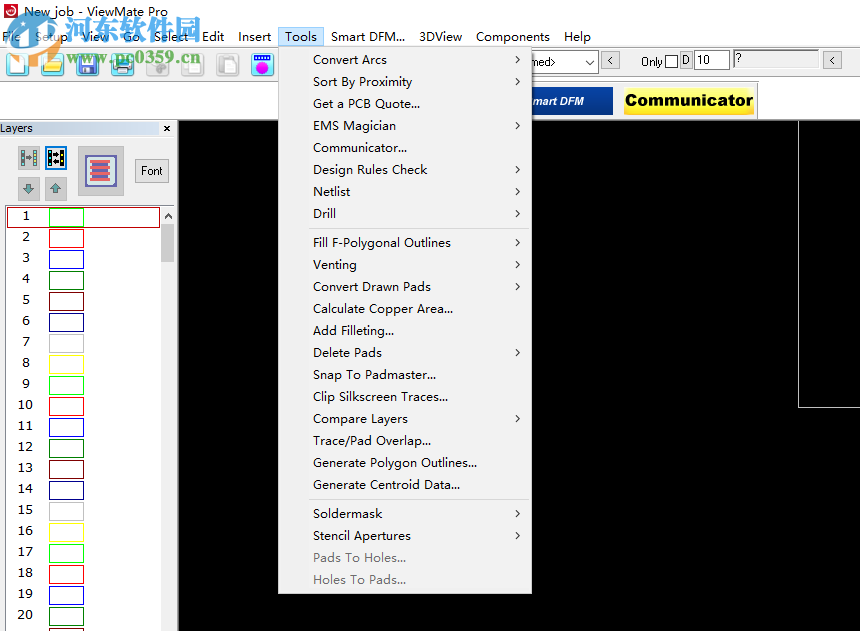860x631 pixels.
Task: Click the Save floppy disk icon
Action: coord(87,65)
